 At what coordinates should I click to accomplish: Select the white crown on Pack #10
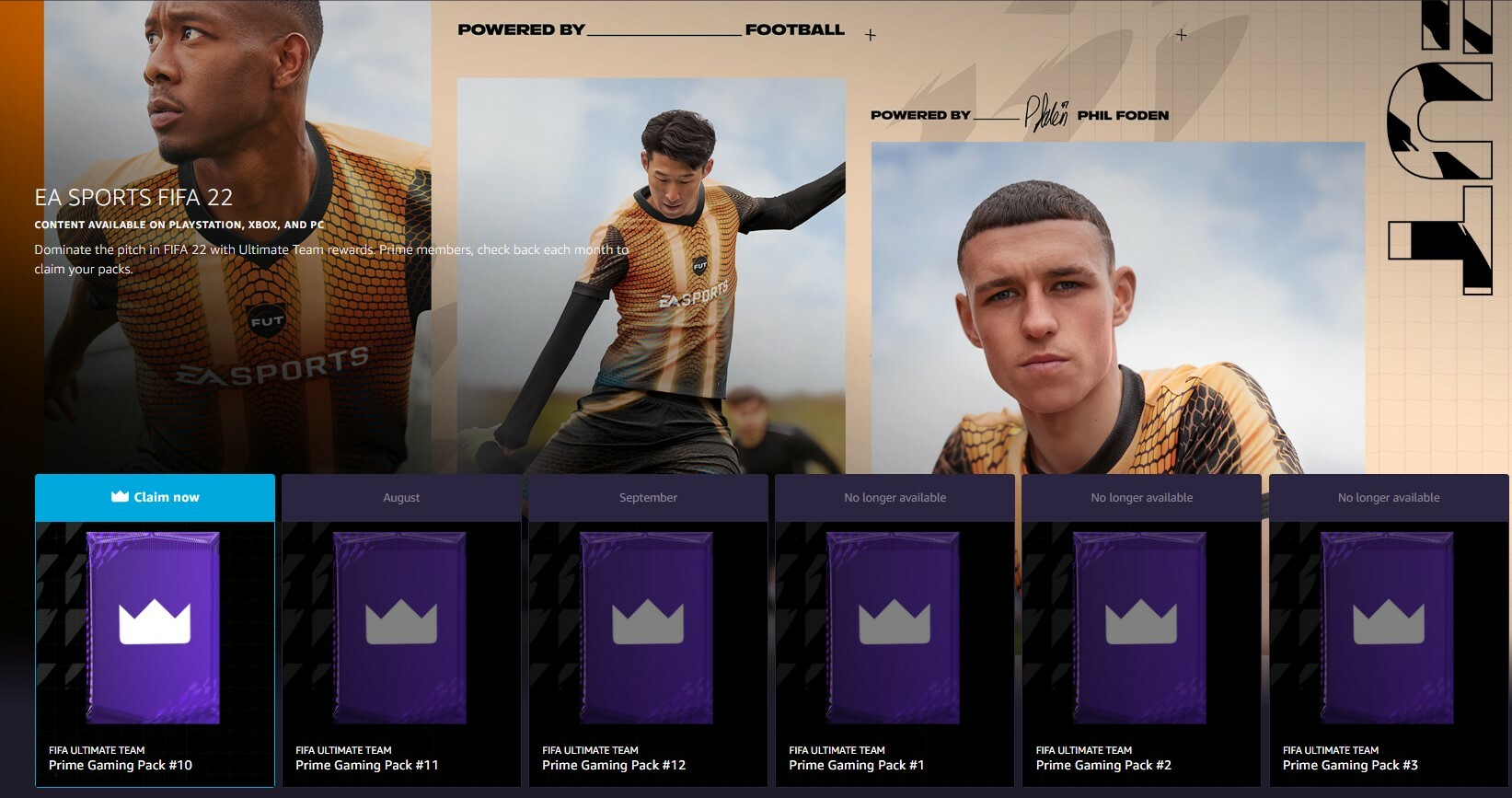click(155, 621)
